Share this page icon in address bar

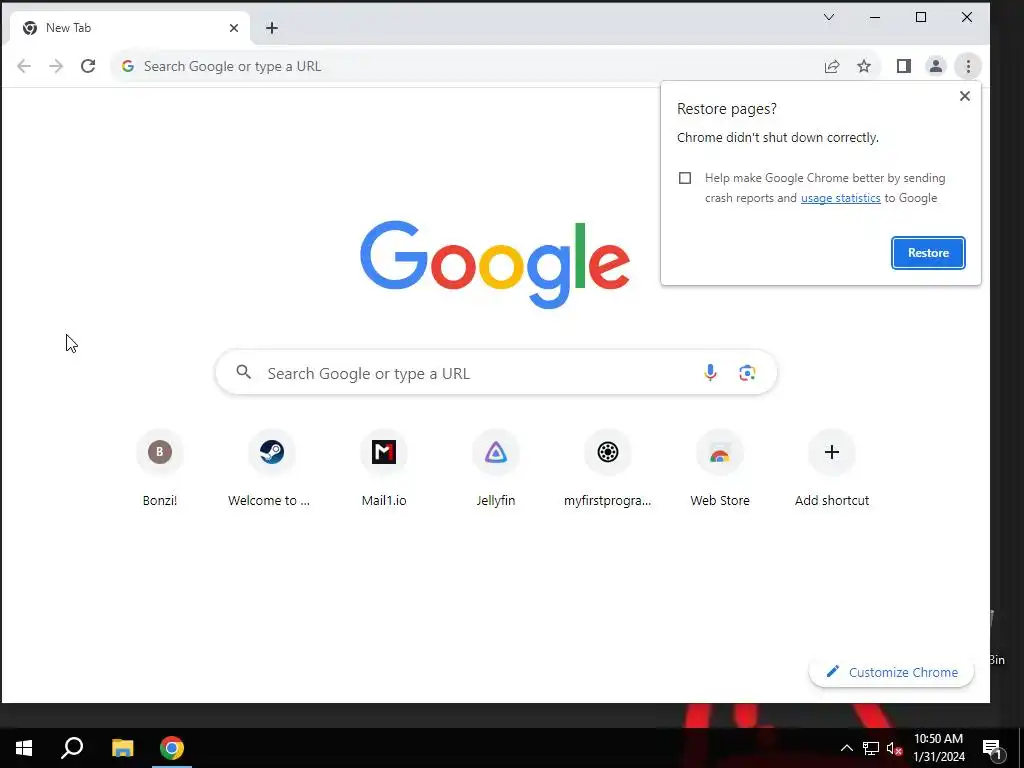tap(831, 66)
